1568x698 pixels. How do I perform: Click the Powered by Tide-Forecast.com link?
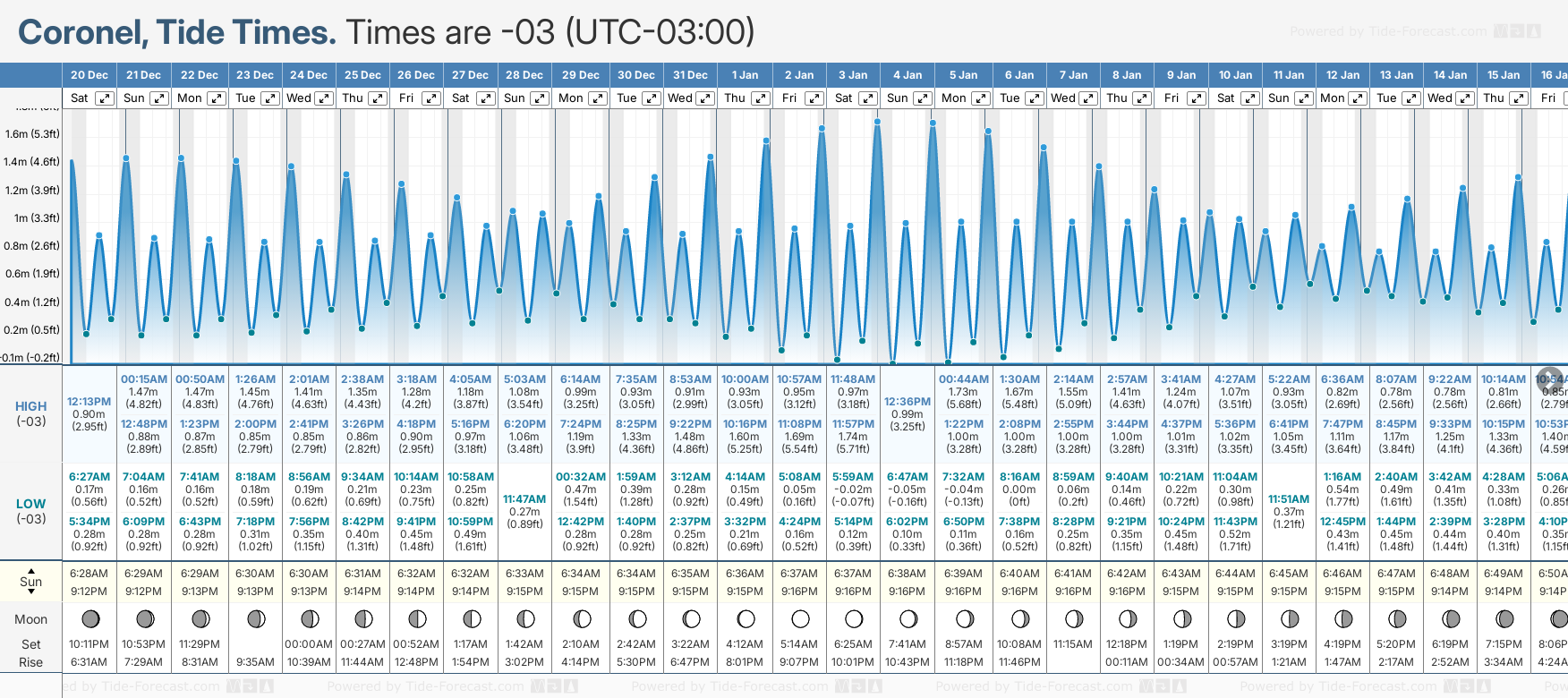(x=1388, y=31)
